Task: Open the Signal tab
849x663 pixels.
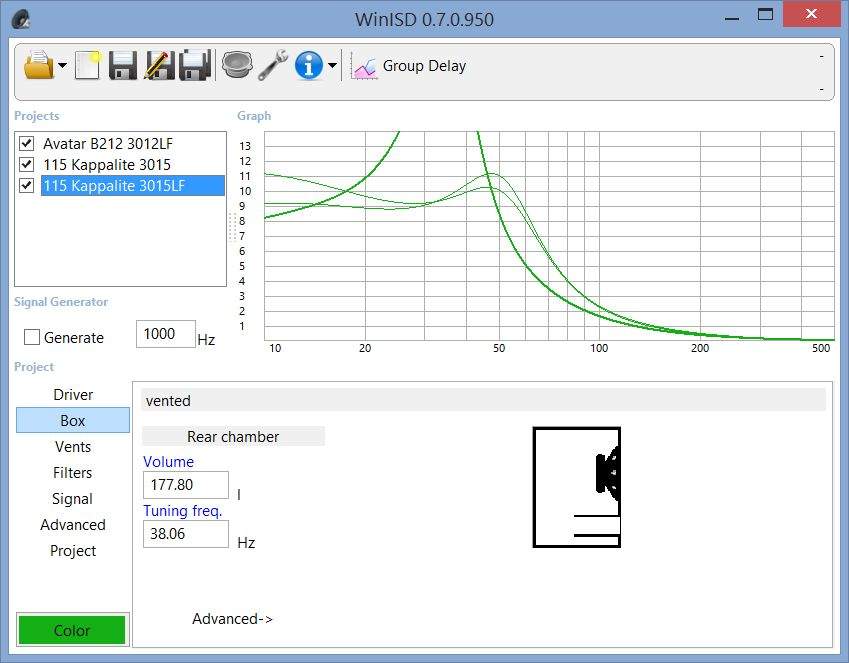Action: (x=73, y=498)
